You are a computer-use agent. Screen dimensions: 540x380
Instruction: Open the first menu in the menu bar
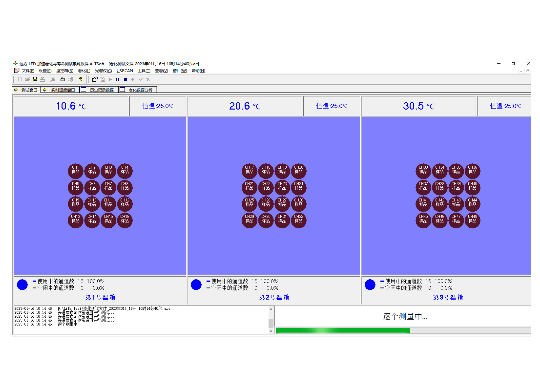[x=28, y=71]
